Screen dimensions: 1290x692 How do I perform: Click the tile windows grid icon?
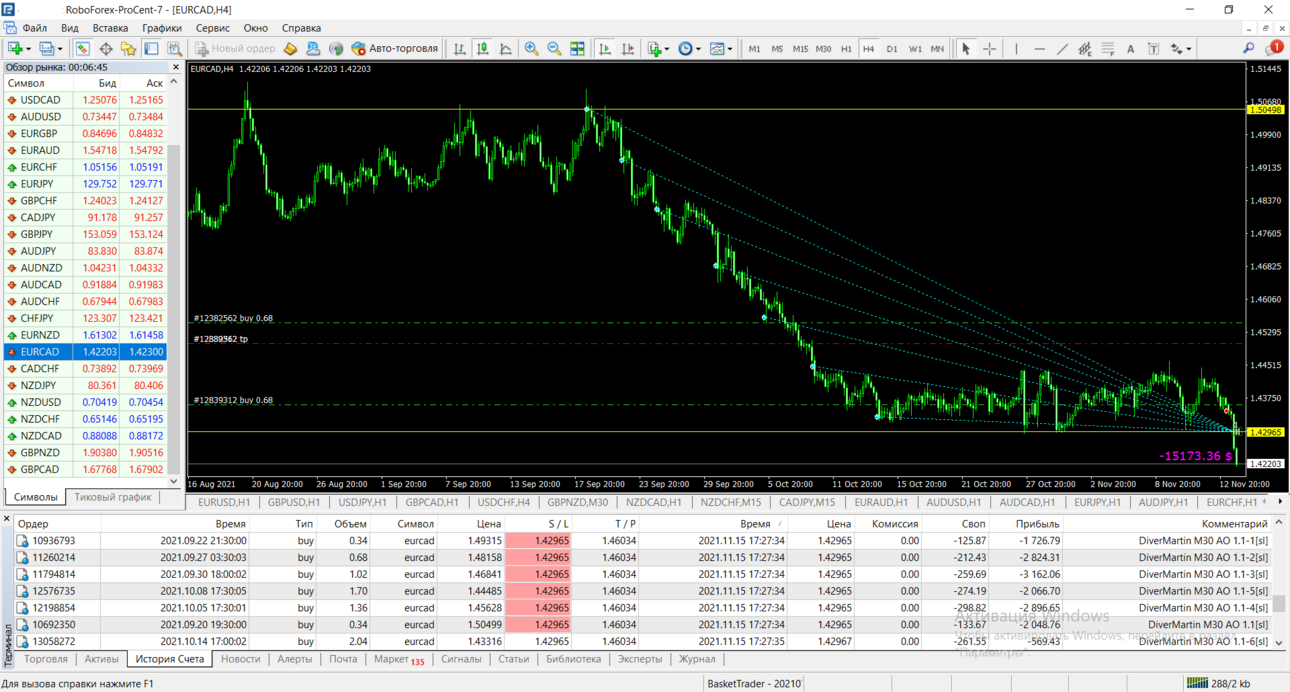(x=577, y=48)
